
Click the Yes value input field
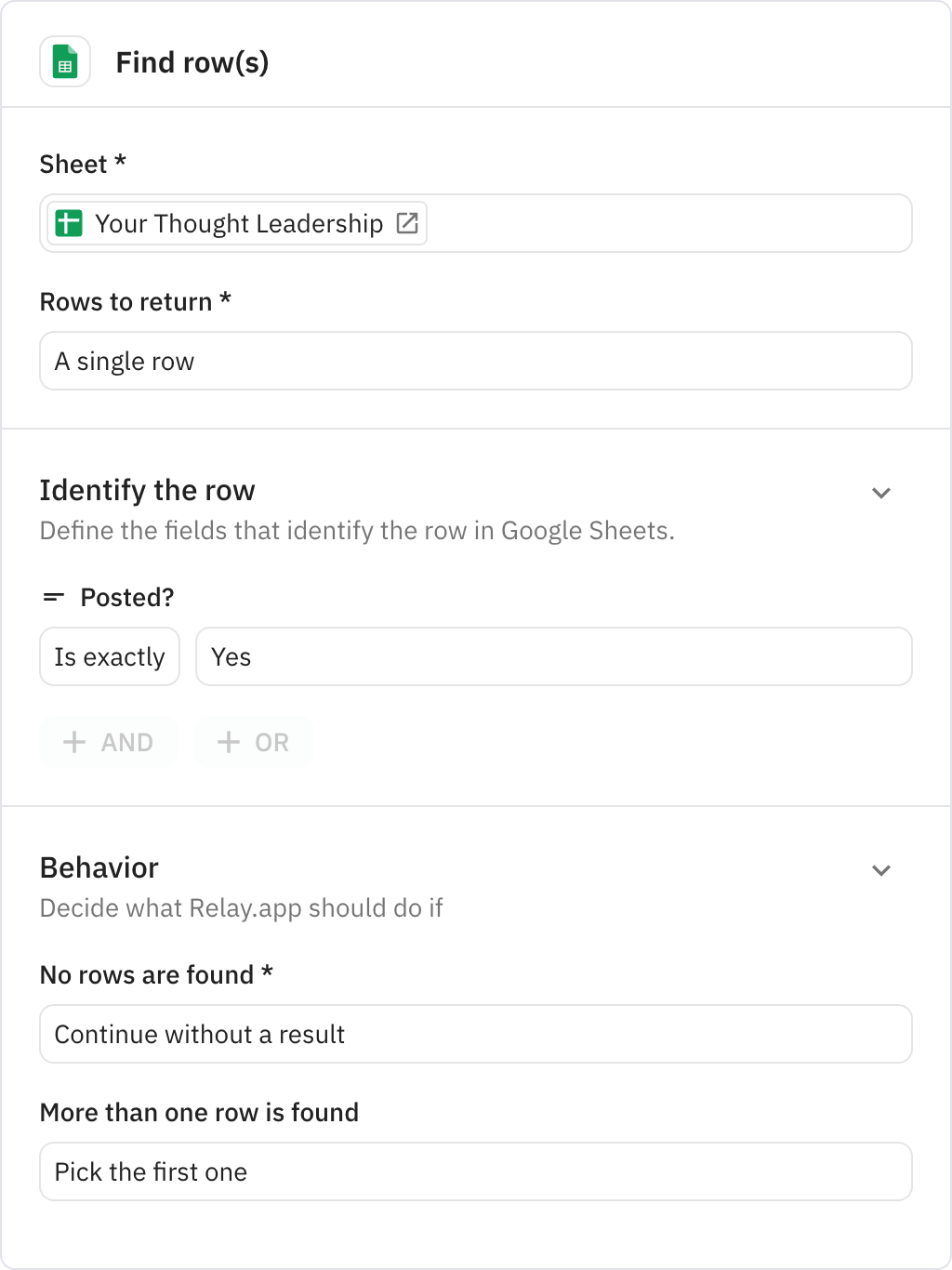click(x=553, y=656)
